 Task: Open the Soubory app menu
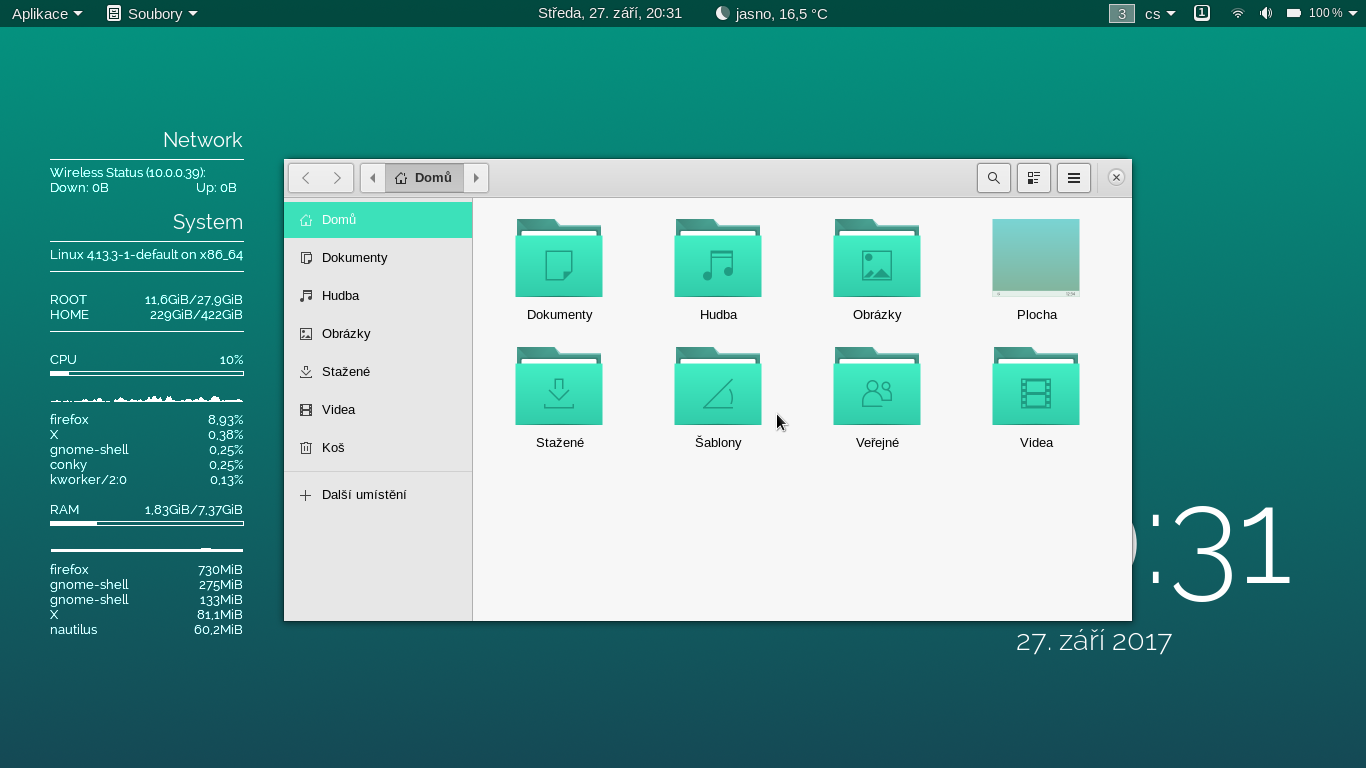pyautogui.click(x=152, y=13)
